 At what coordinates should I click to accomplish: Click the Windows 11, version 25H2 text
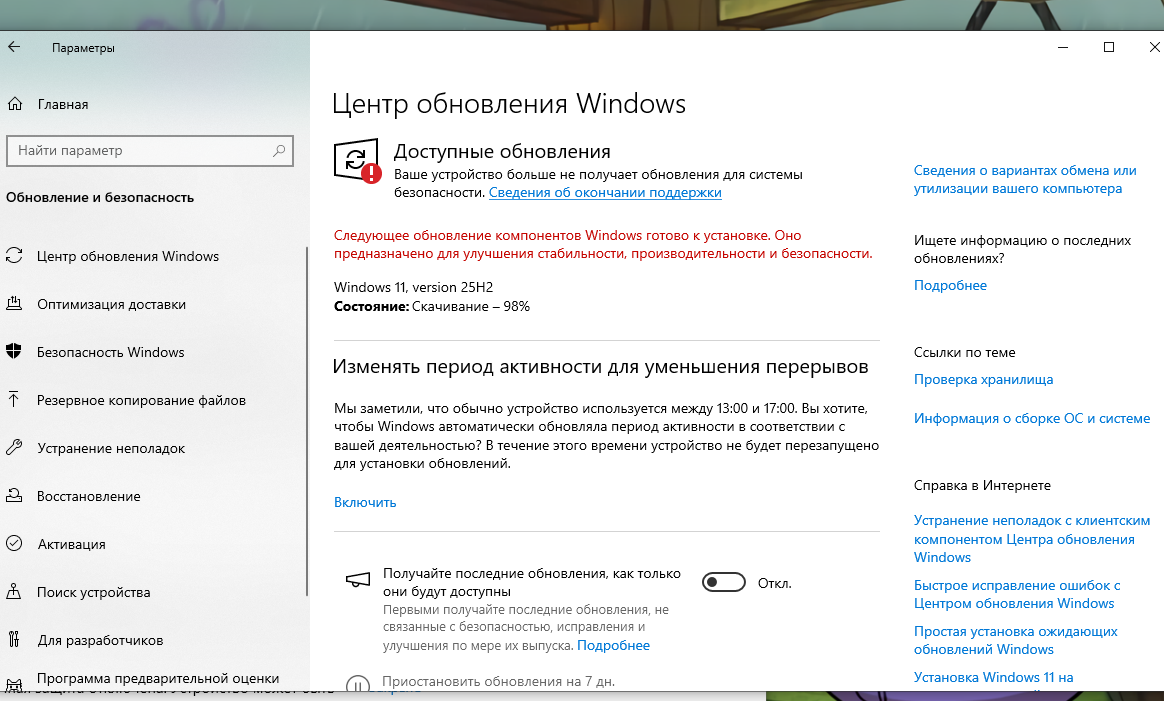[413, 287]
